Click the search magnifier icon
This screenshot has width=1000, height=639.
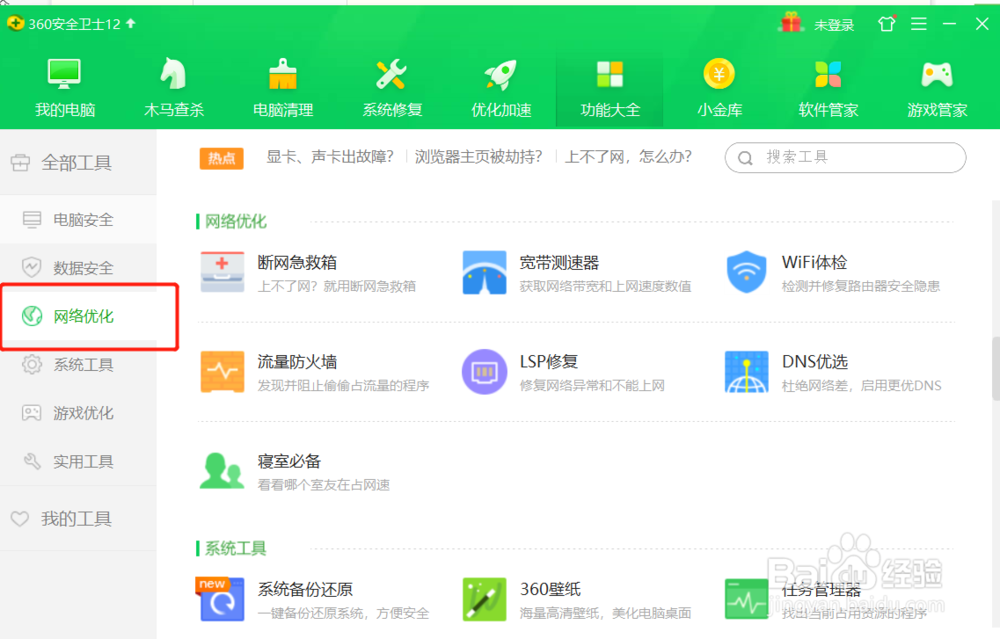(x=745, y=158)
